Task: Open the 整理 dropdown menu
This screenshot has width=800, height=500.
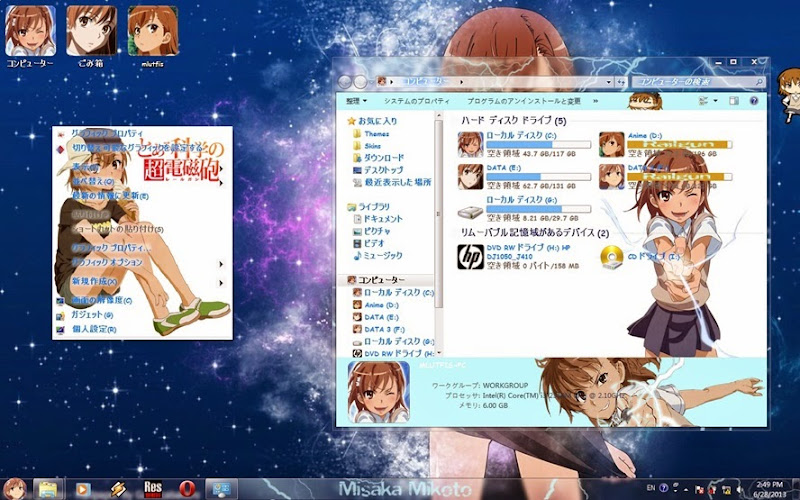Action: pos(356,101)
